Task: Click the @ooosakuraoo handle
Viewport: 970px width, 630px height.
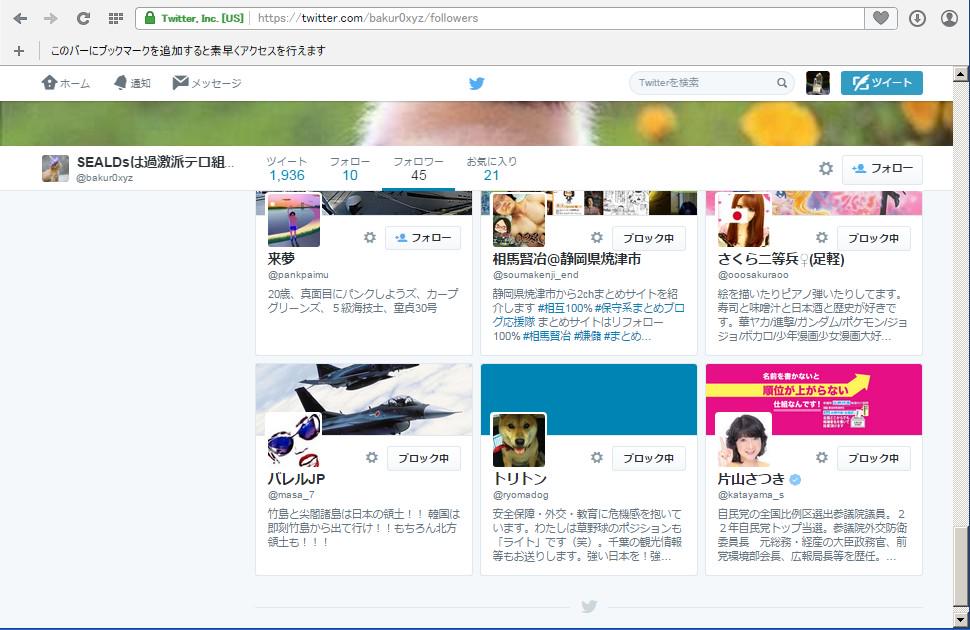Action: point(753,275)
